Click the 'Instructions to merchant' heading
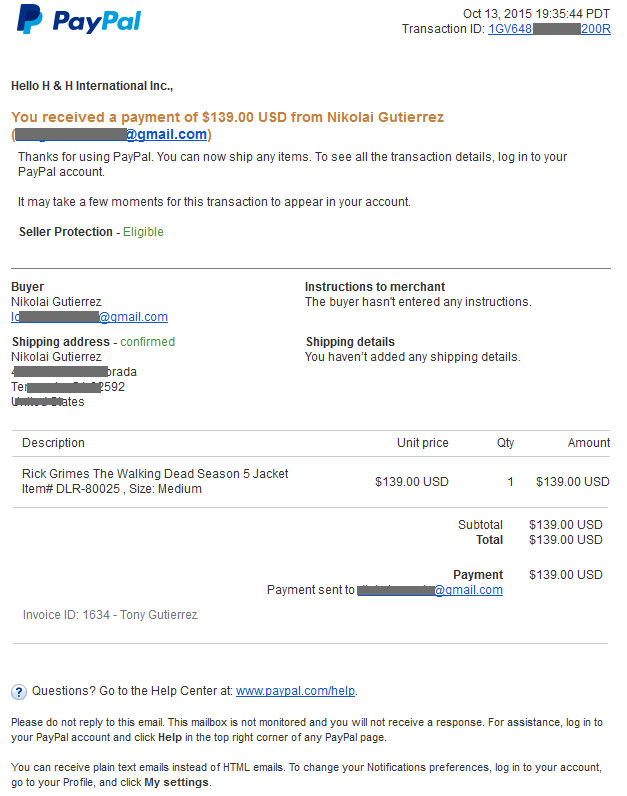Image resolution: width=627 pixels, height=796 pixels. (375, 287)
